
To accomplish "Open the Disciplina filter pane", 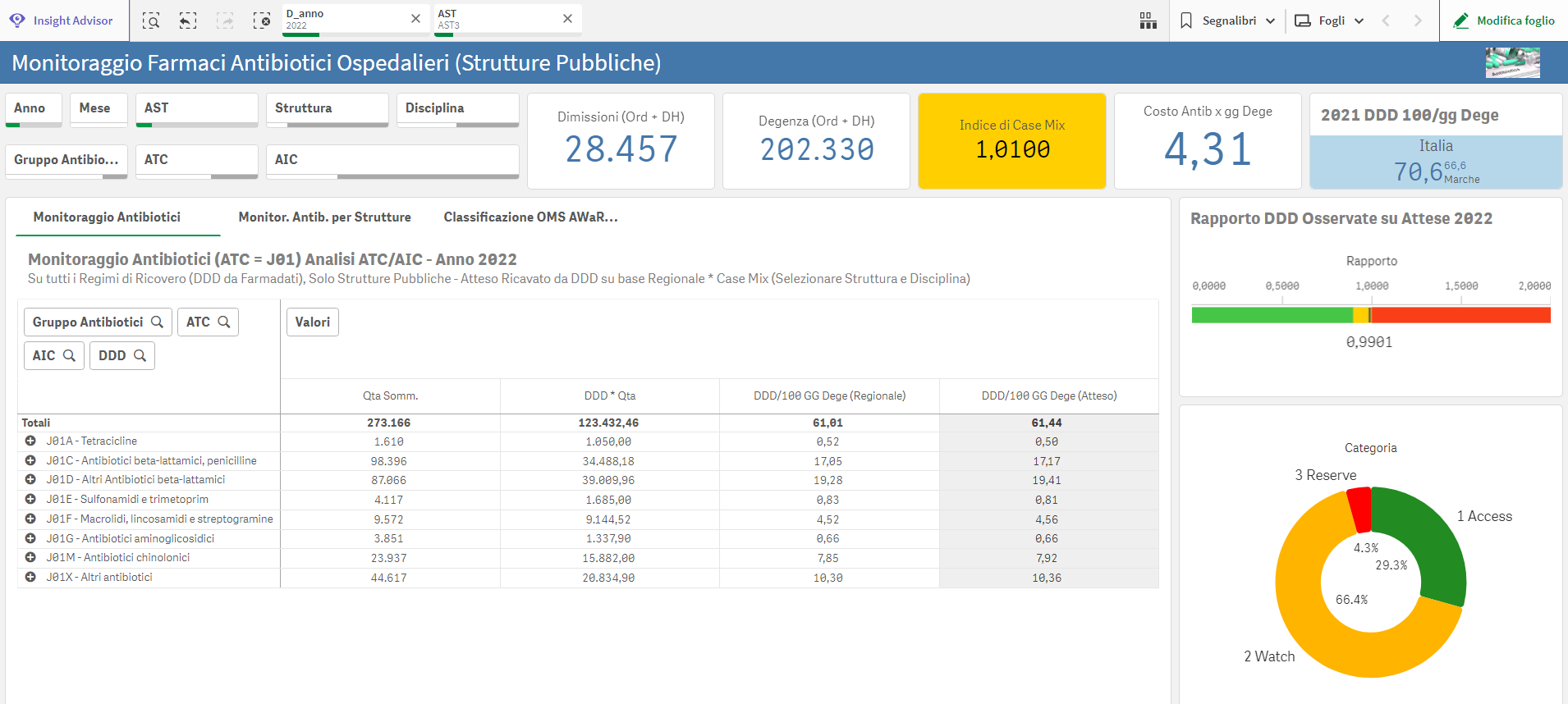I will pos(457,109).
